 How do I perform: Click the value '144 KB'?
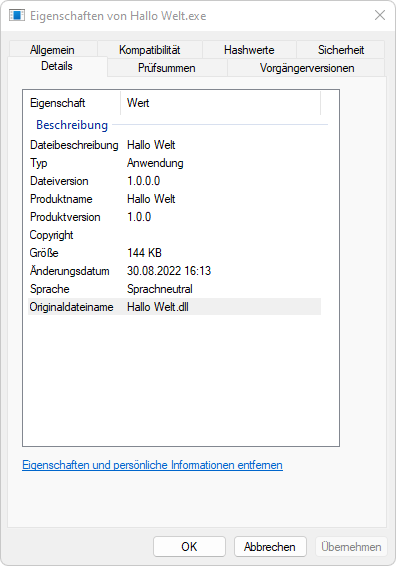point(144,253)
